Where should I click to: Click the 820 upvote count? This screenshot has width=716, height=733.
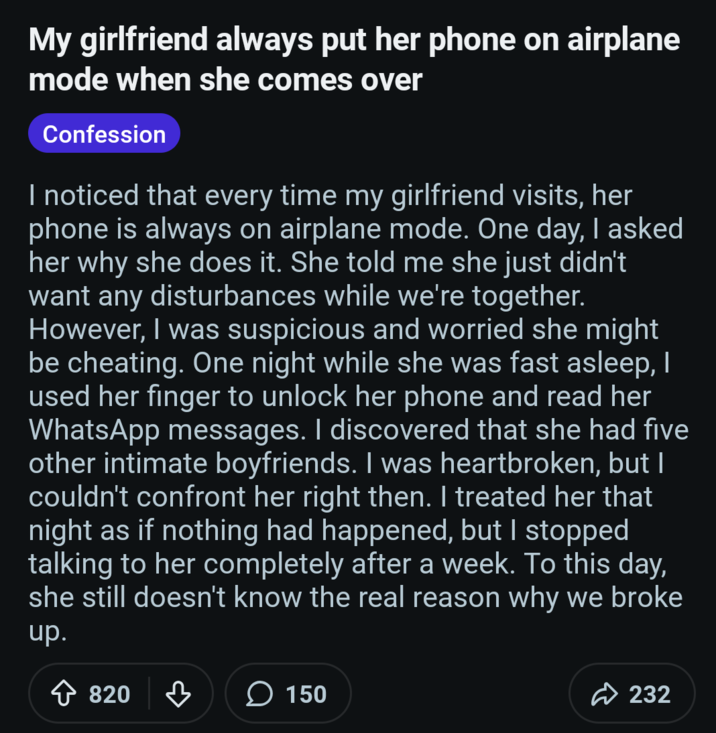pyautogui.click(x=109, y=693)
